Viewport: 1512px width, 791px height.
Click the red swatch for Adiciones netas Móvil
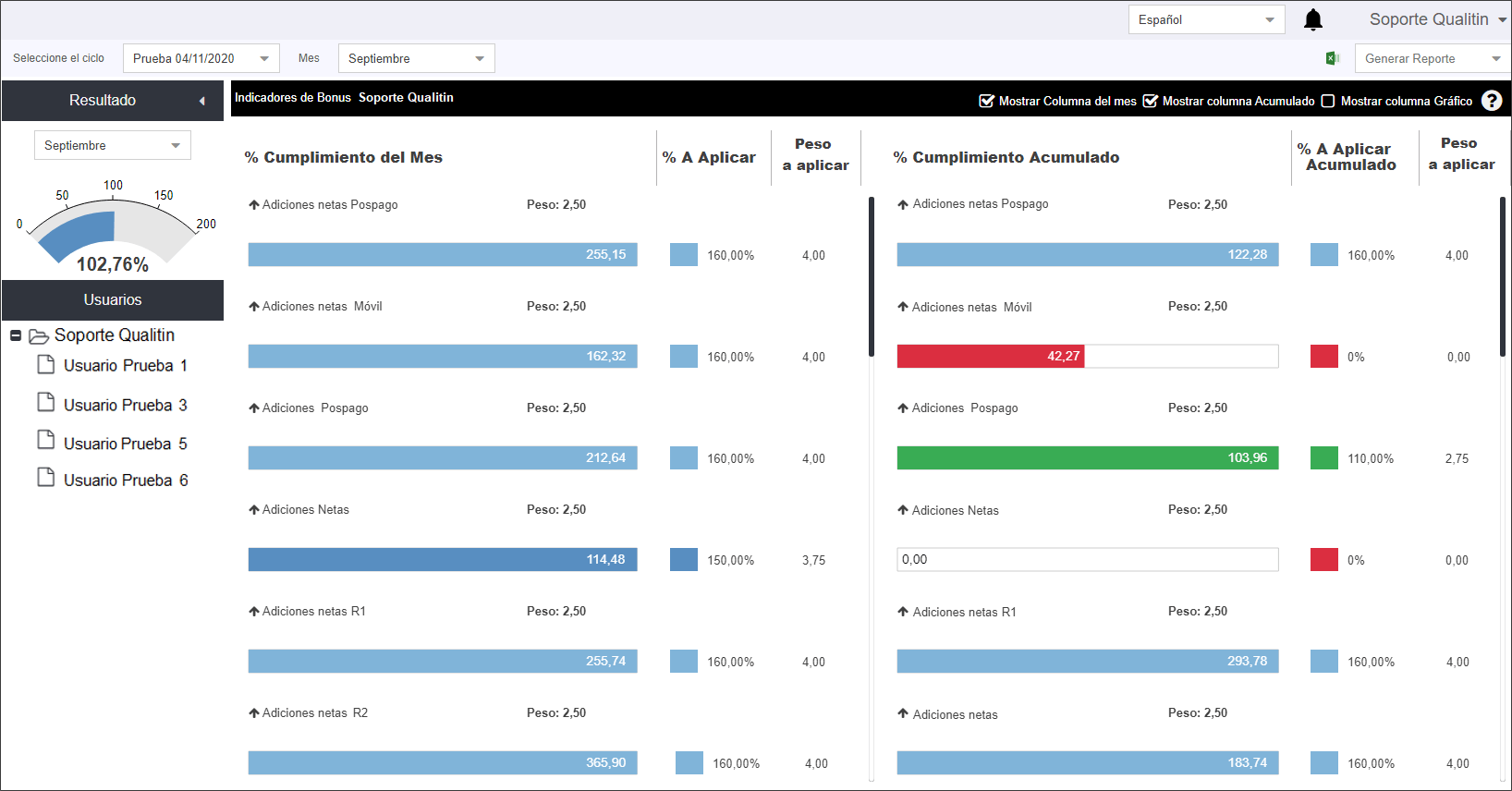click(1323, 357)
